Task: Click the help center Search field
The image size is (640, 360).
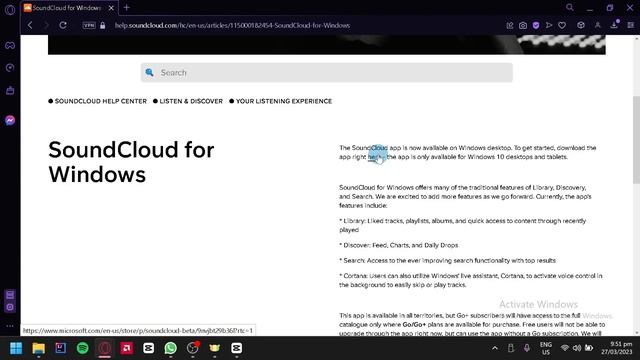Action: [327, 73]
